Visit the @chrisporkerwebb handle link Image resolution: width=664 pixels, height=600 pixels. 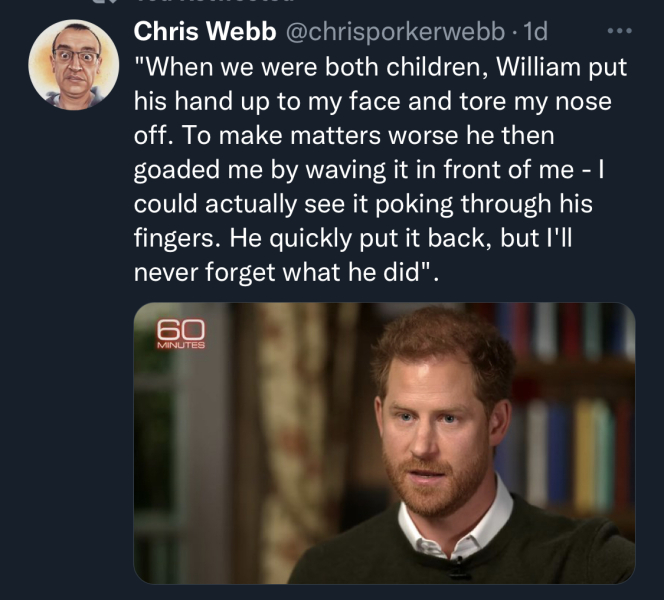pyautogui.click(x=396, y=31)
